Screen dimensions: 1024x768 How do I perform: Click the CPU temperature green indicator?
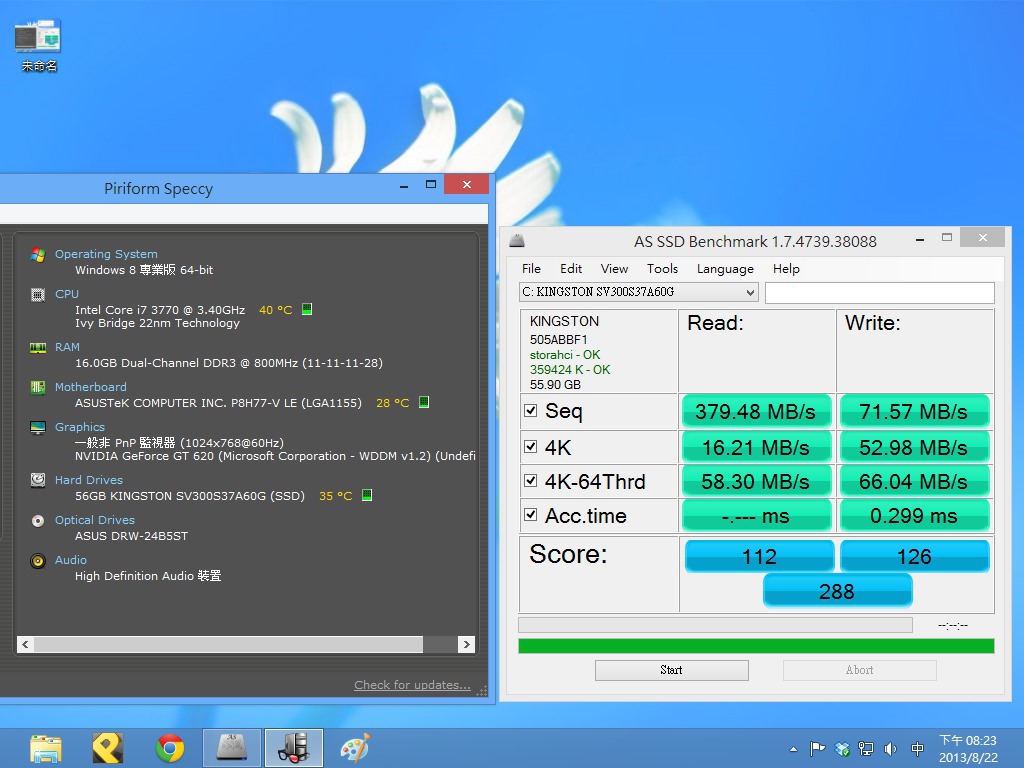[x=307, y=309]
